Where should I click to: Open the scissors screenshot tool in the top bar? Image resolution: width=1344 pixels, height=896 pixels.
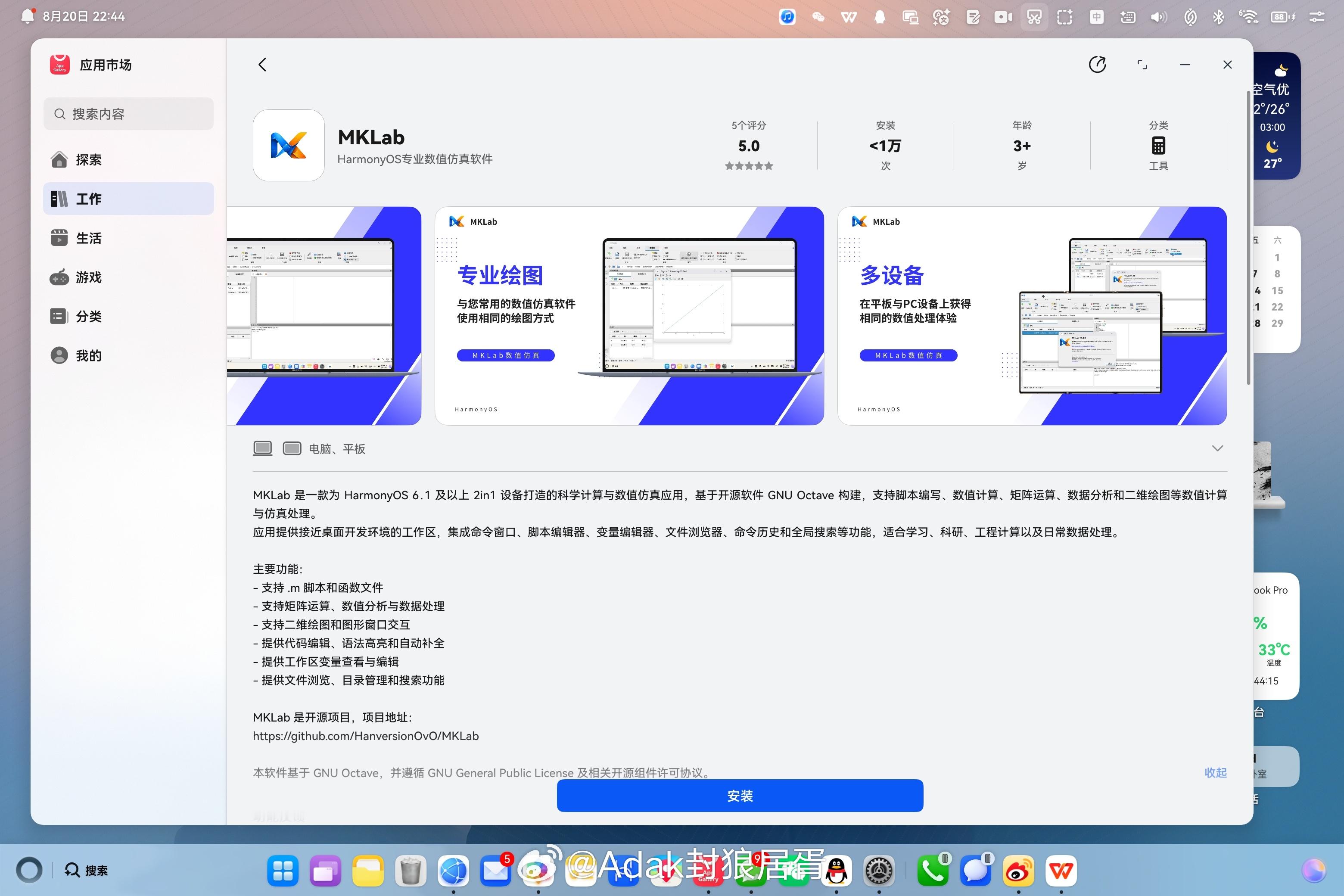click(x=1034, y=17)
